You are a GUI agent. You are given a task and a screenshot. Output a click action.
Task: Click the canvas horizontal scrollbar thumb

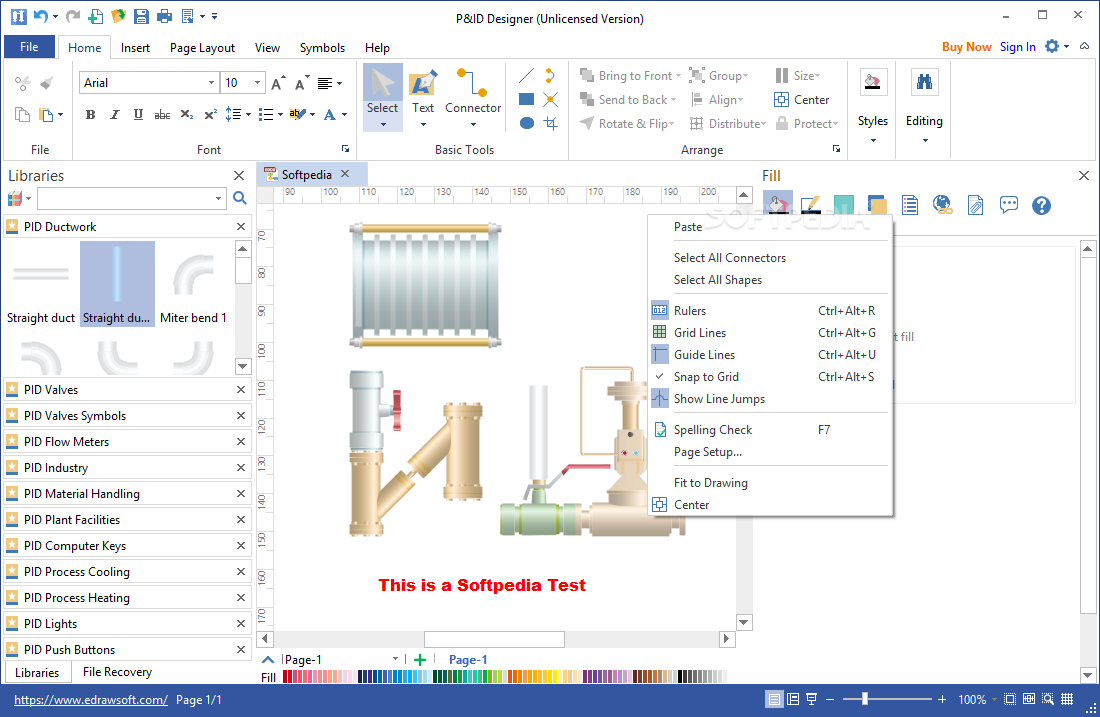pyautogui.click(x=494, y=638)
